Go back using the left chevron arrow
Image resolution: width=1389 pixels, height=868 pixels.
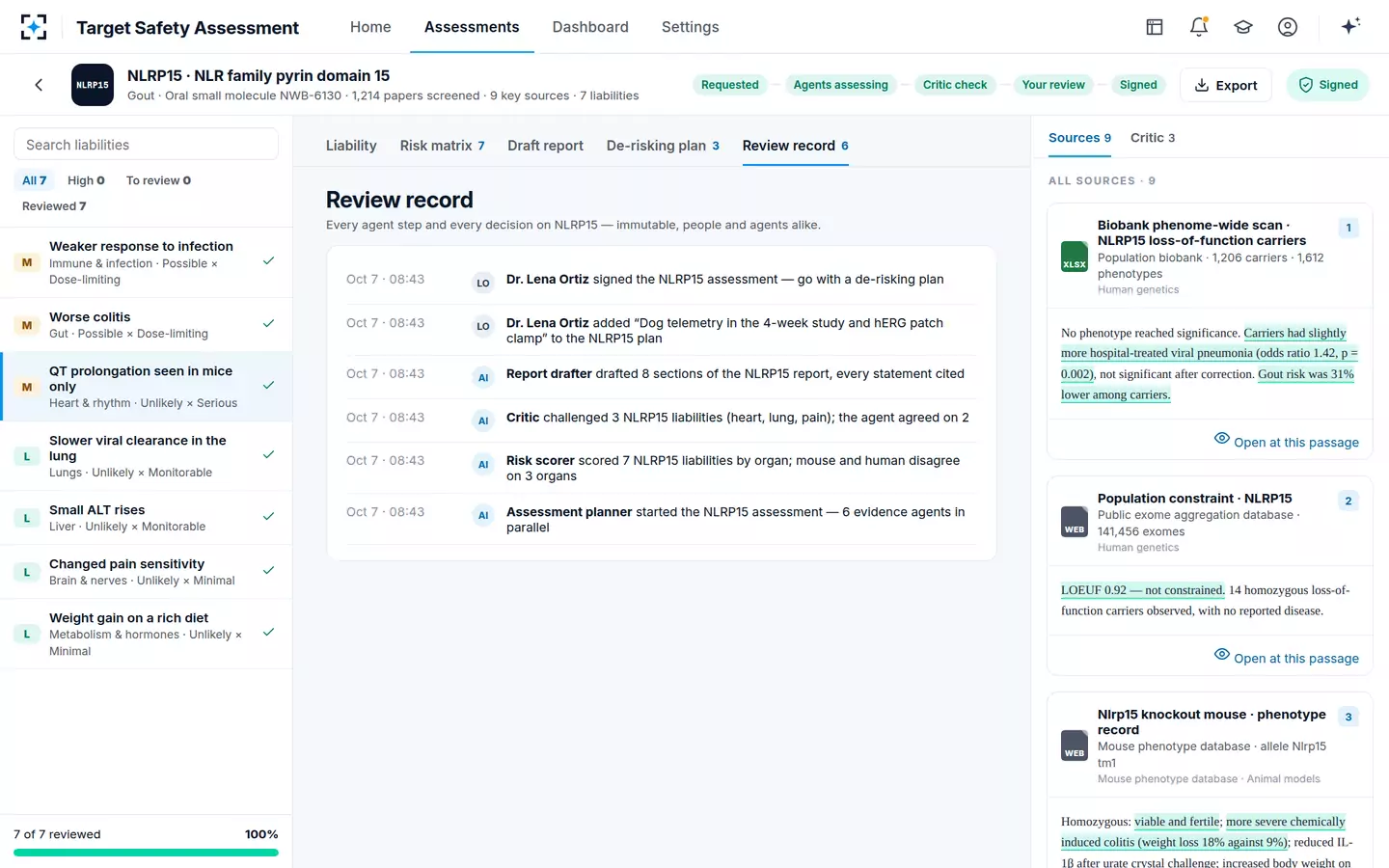point(39,85)
